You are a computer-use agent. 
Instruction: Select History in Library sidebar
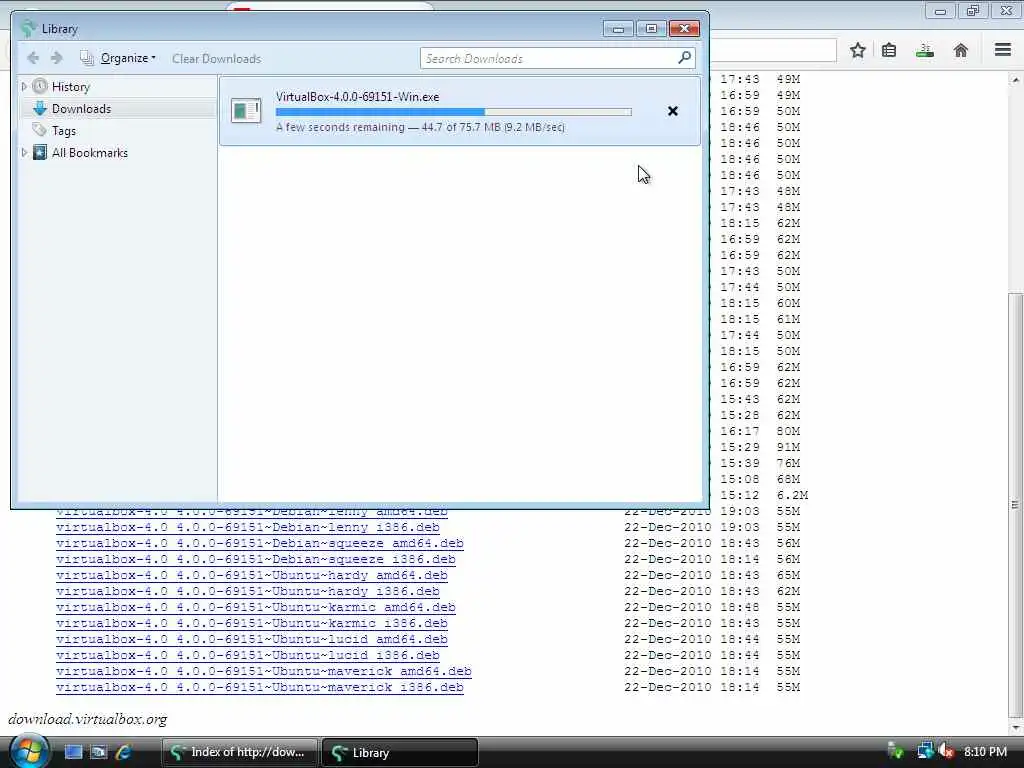[71, 87]
